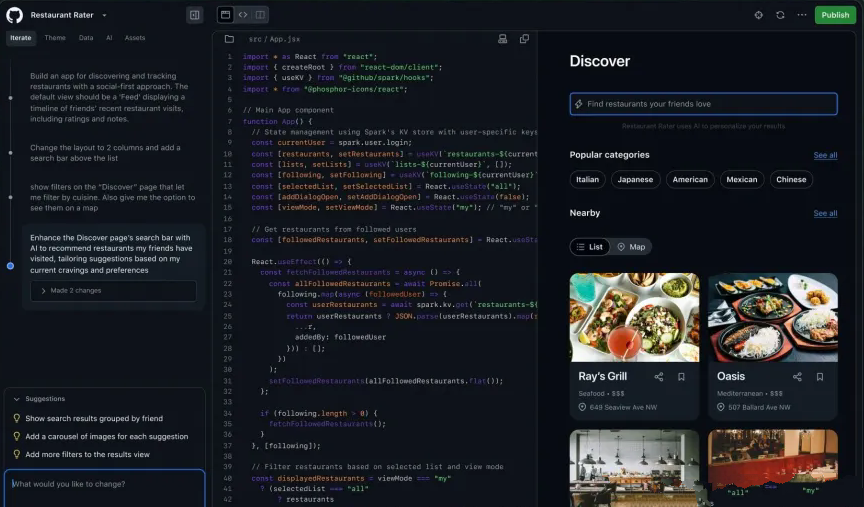
Task: Bookmark Ray's Grill restaurant
Action: coord(681,377)
